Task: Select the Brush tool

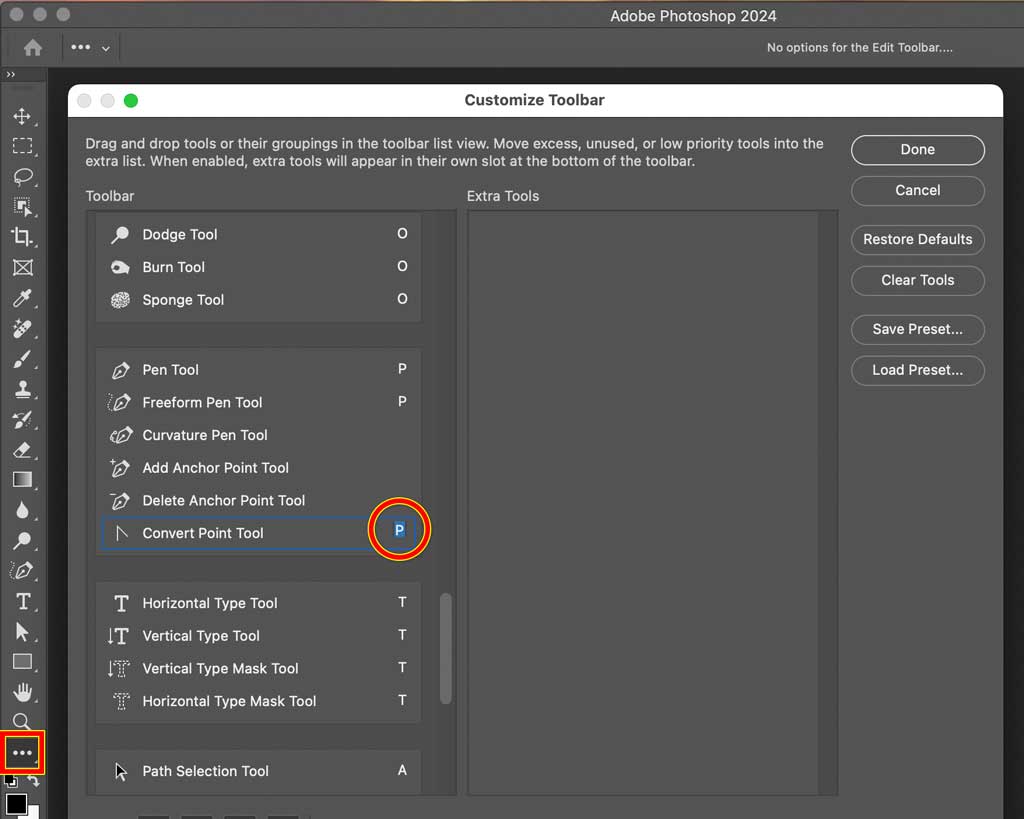Action: tap(22, 359)
